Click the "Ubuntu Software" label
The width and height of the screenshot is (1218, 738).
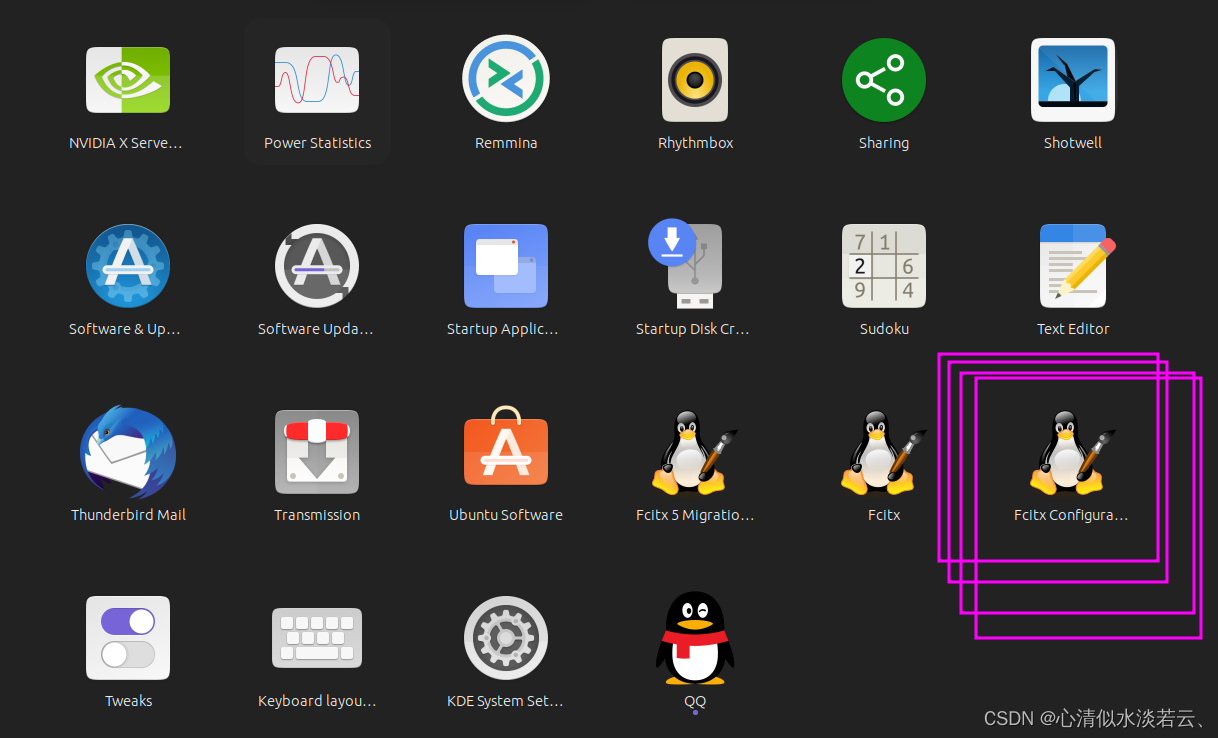506,515
